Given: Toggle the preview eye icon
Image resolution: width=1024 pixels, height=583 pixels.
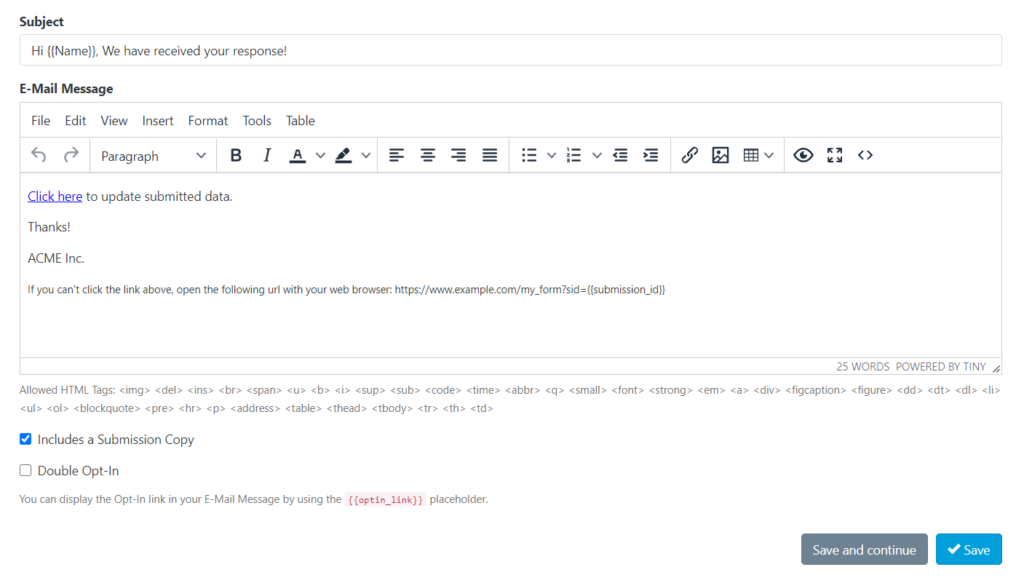Looking at the screenshot, I should coord(803,155).
